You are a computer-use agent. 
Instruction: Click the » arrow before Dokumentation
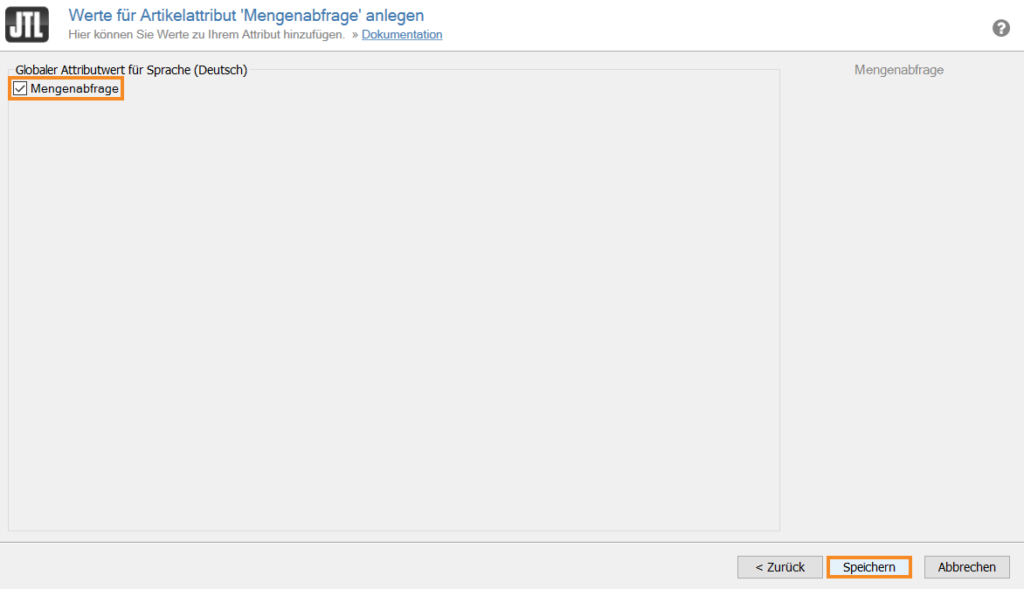click(354, 35)
